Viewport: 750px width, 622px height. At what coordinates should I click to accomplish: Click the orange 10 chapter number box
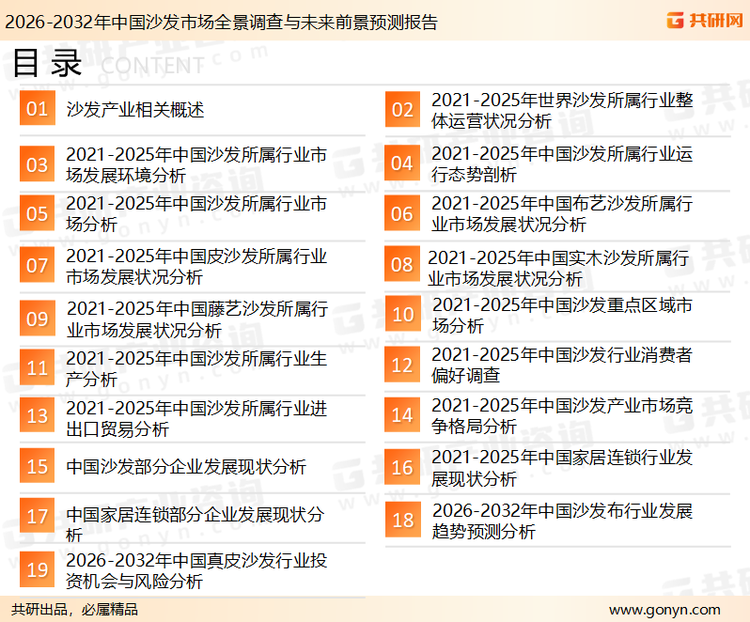pyautogui.click(x=403, y=314)
